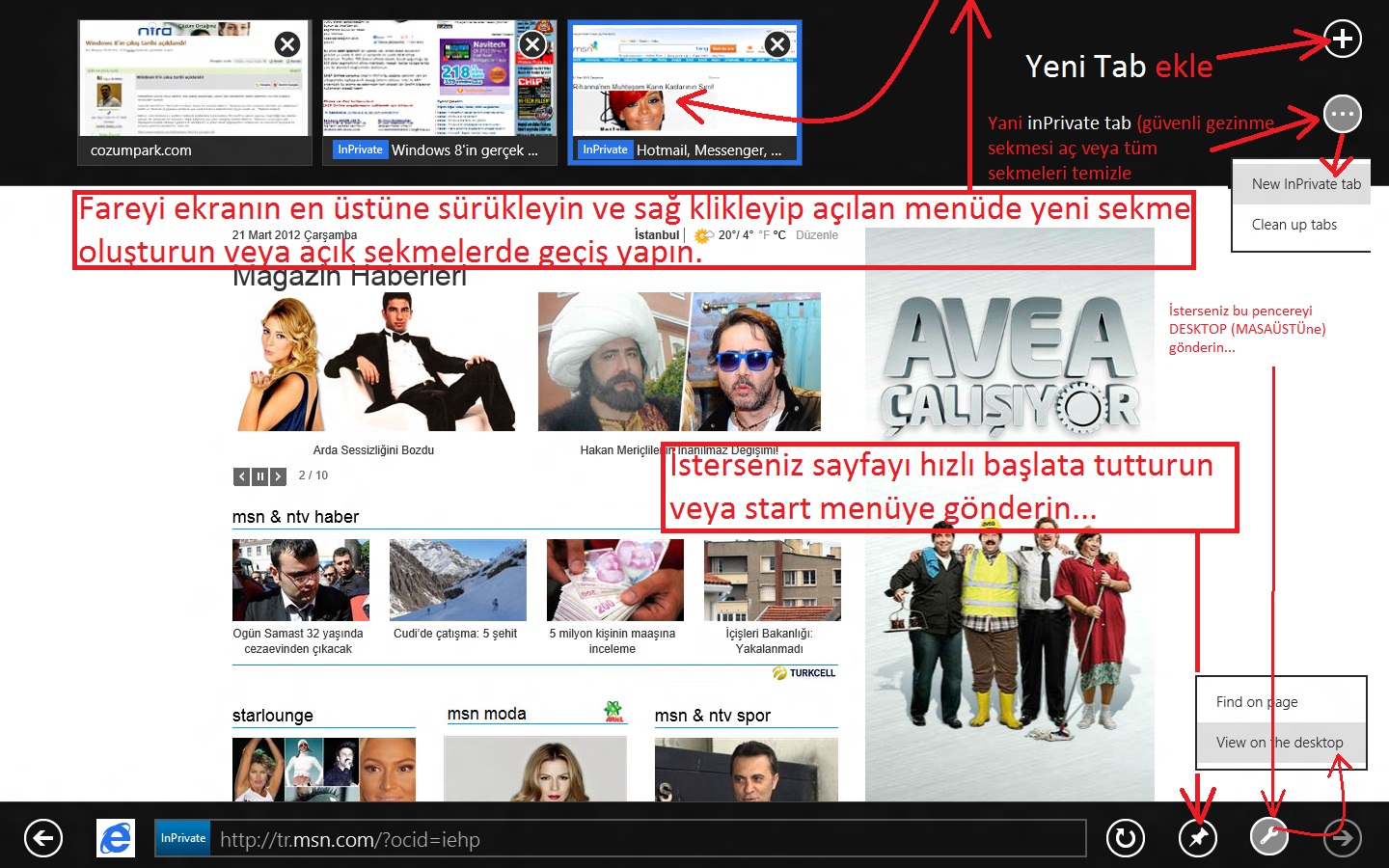Choose Clean up tabs menu entry
1389x868 pixels.
(1301, 225)
